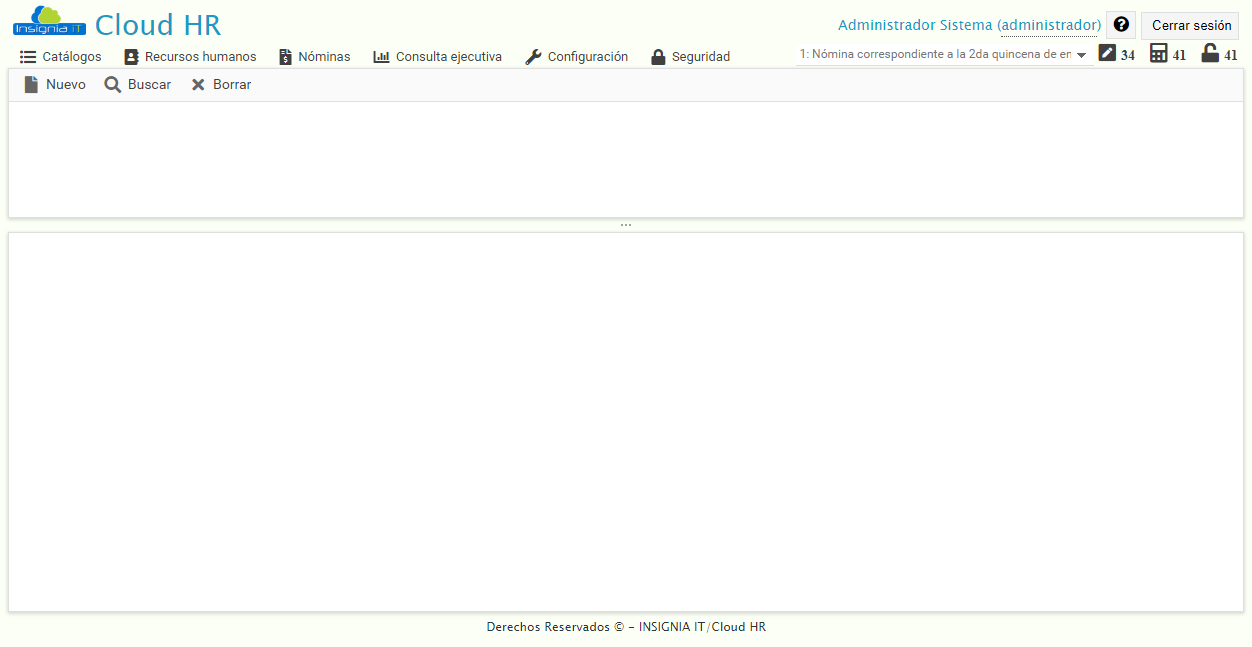Click the Nuevo document icon
1252x647 pixels.
pos(31,84)
